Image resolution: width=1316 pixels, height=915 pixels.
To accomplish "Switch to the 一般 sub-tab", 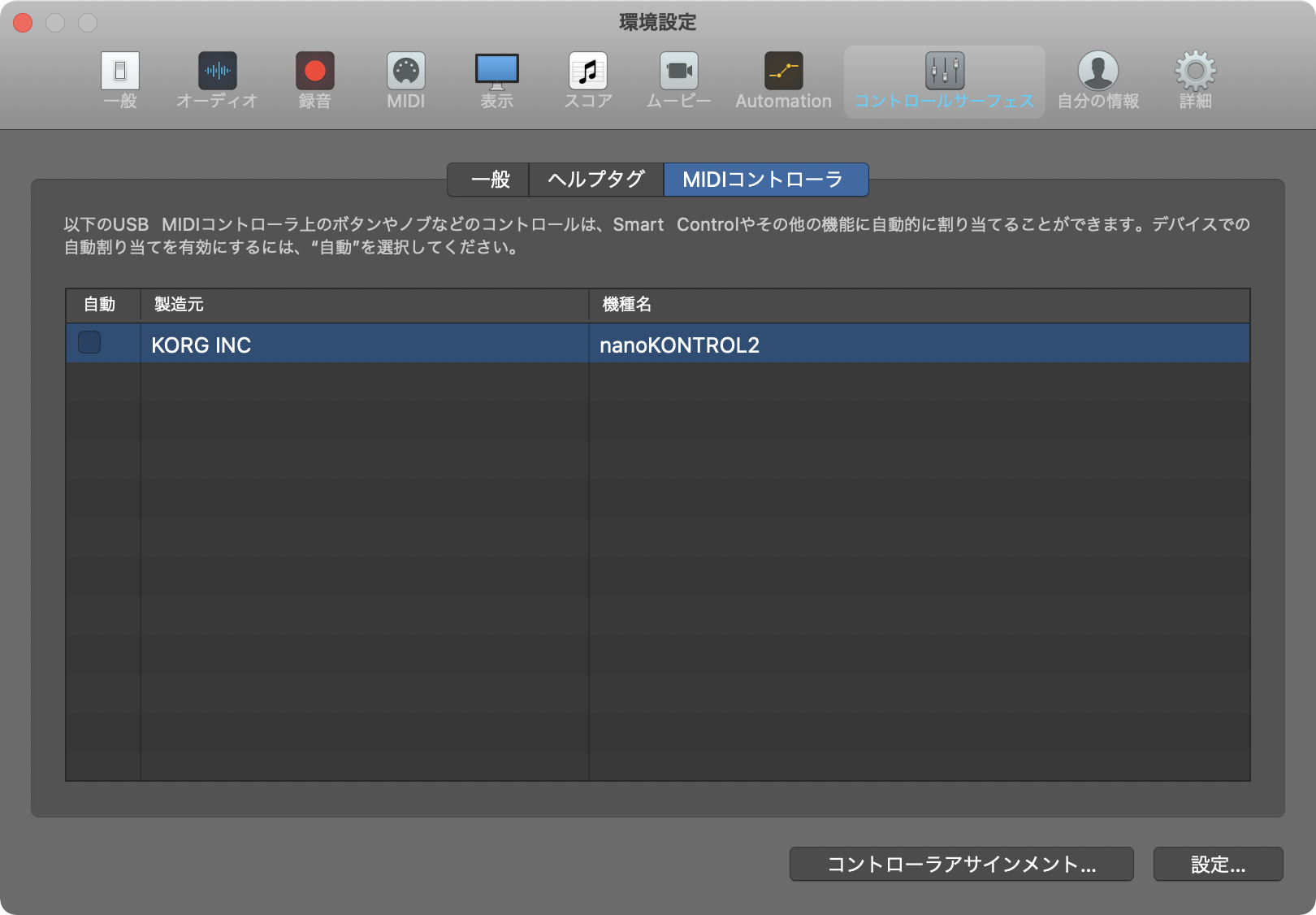I will pyautogui.click(x=489, y=180).
